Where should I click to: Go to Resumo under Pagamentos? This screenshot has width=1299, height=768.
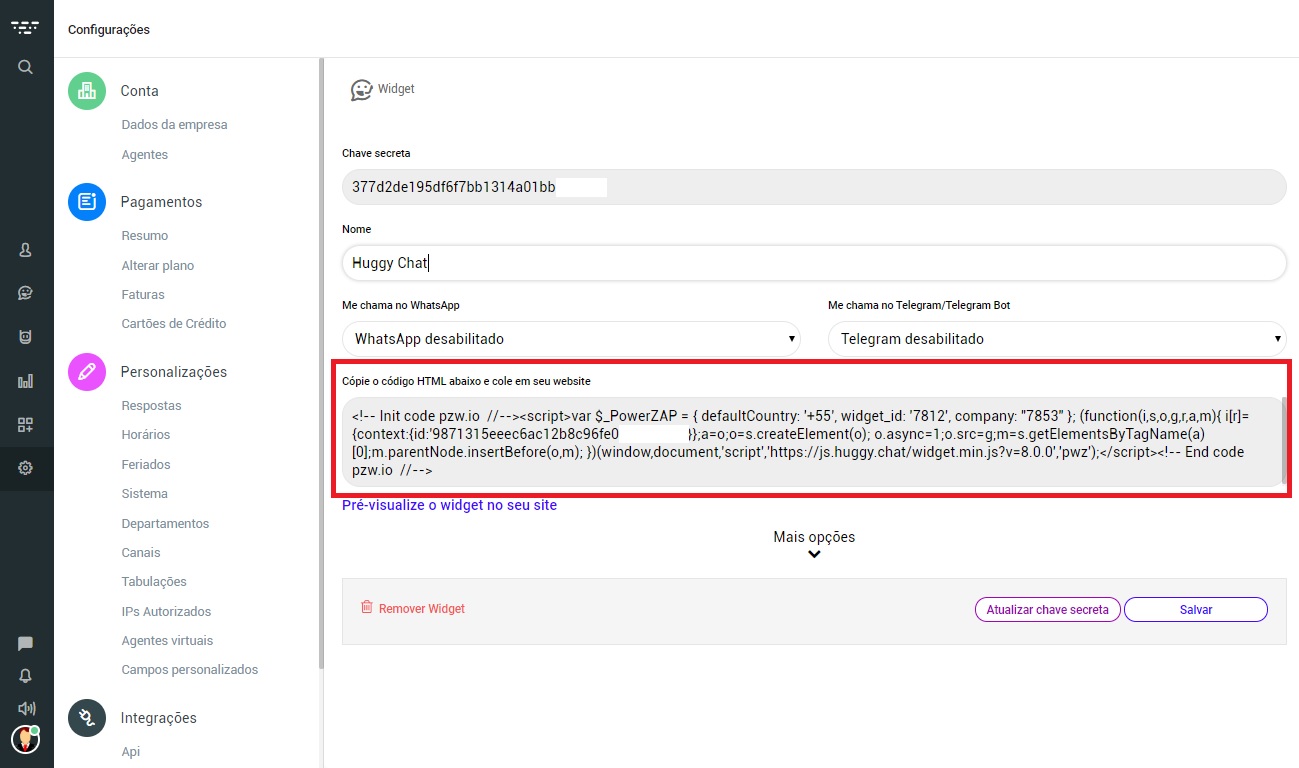(144, 236)
